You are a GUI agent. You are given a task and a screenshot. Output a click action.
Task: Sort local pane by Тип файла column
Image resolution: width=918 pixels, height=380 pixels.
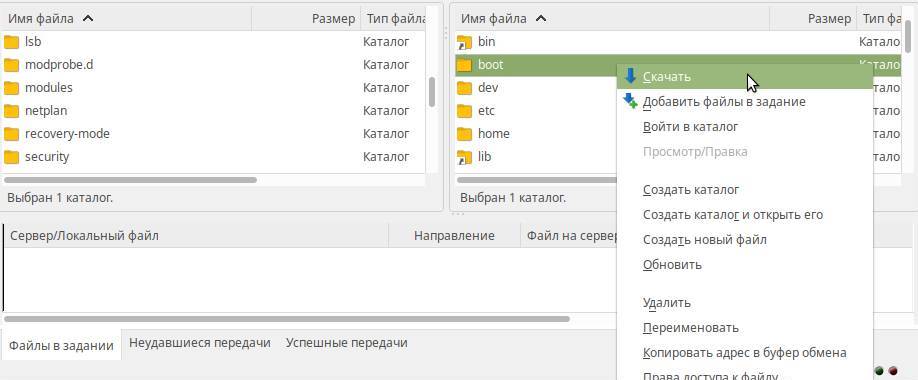tap(394, 19)
